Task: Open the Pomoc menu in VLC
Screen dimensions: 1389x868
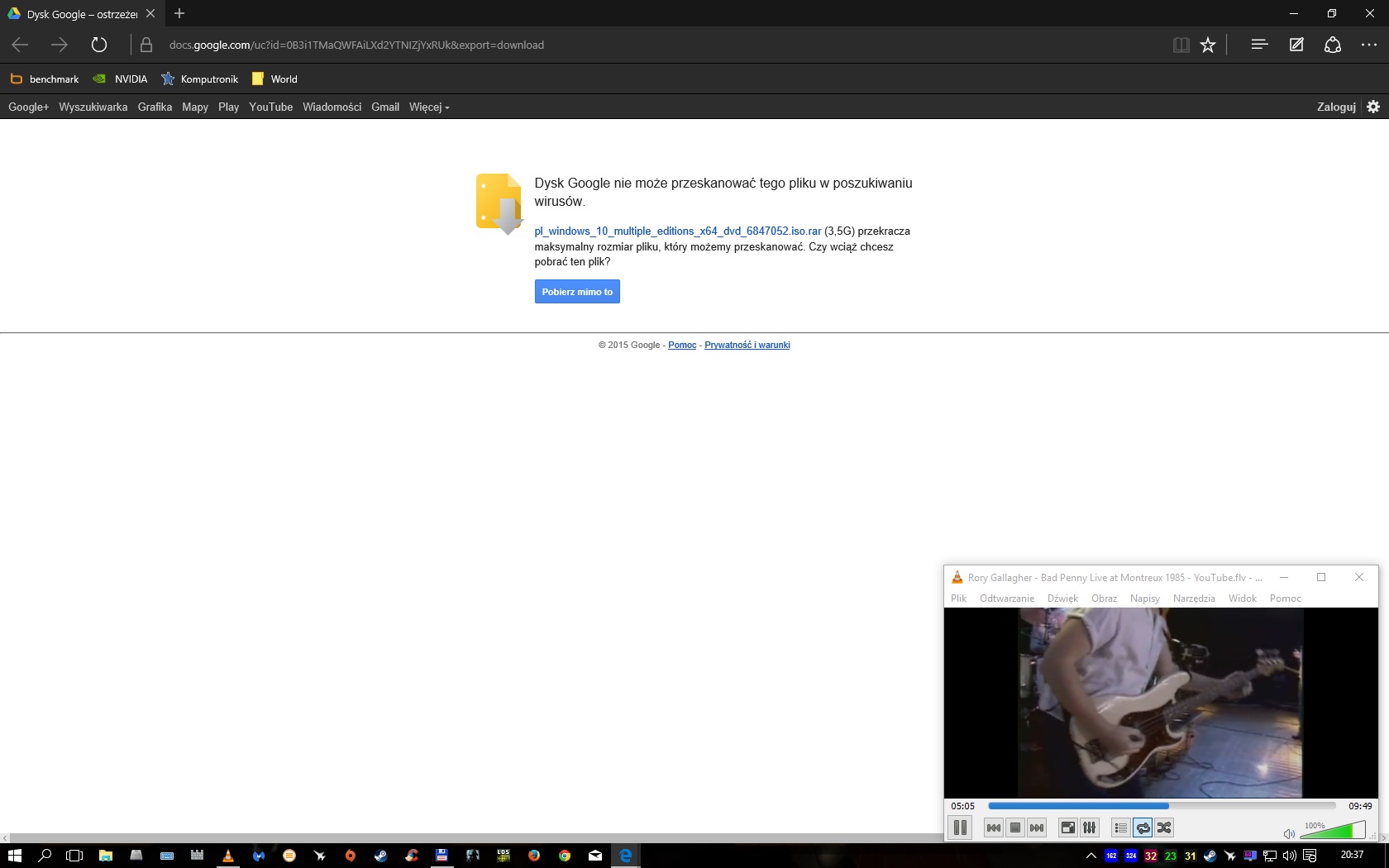Action: pos(1286,599)
